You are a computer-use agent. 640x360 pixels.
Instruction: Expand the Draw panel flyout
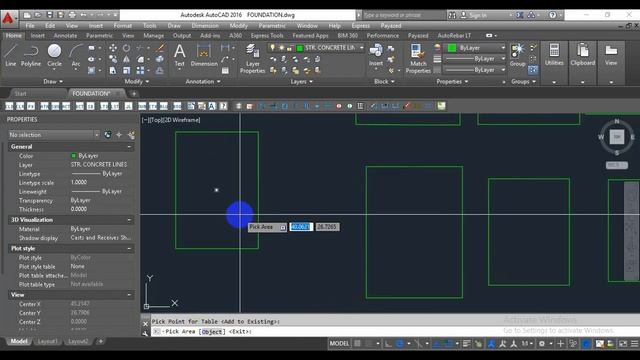(53, 82)
